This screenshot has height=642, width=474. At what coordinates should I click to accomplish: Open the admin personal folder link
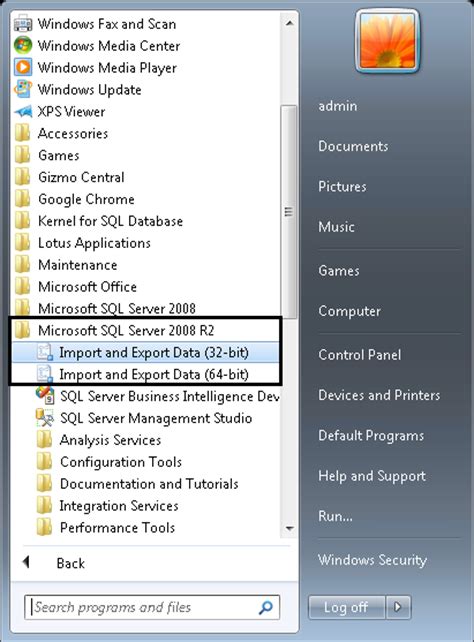338,106
